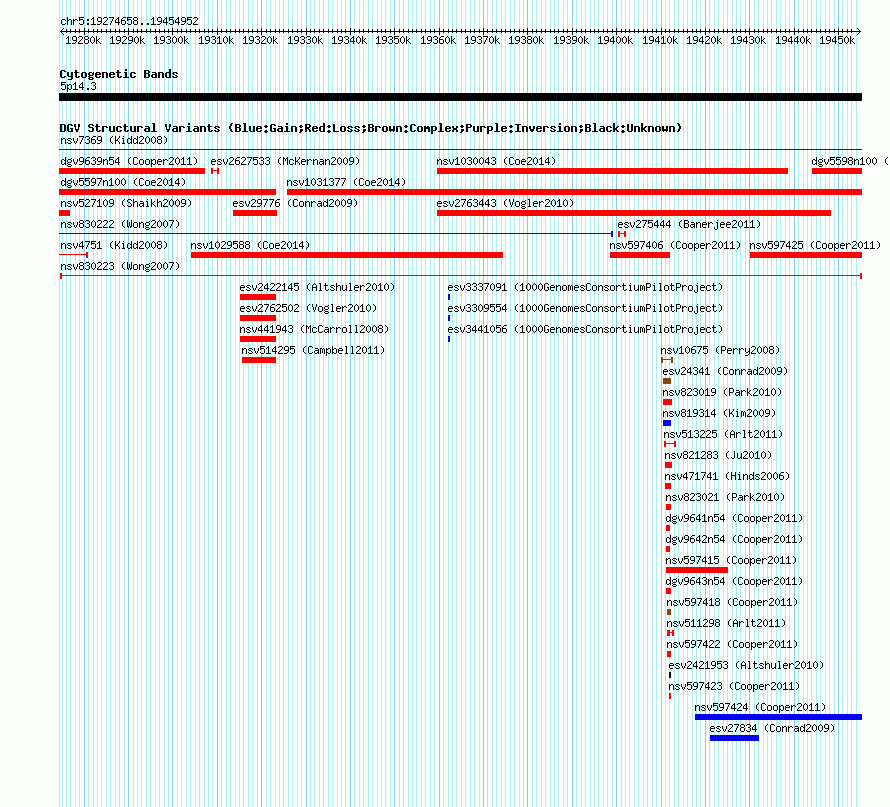Click the esv2627533 (McKernan2009) label
Viewport: 890px width, 807px height.
[x=285, y=161]
